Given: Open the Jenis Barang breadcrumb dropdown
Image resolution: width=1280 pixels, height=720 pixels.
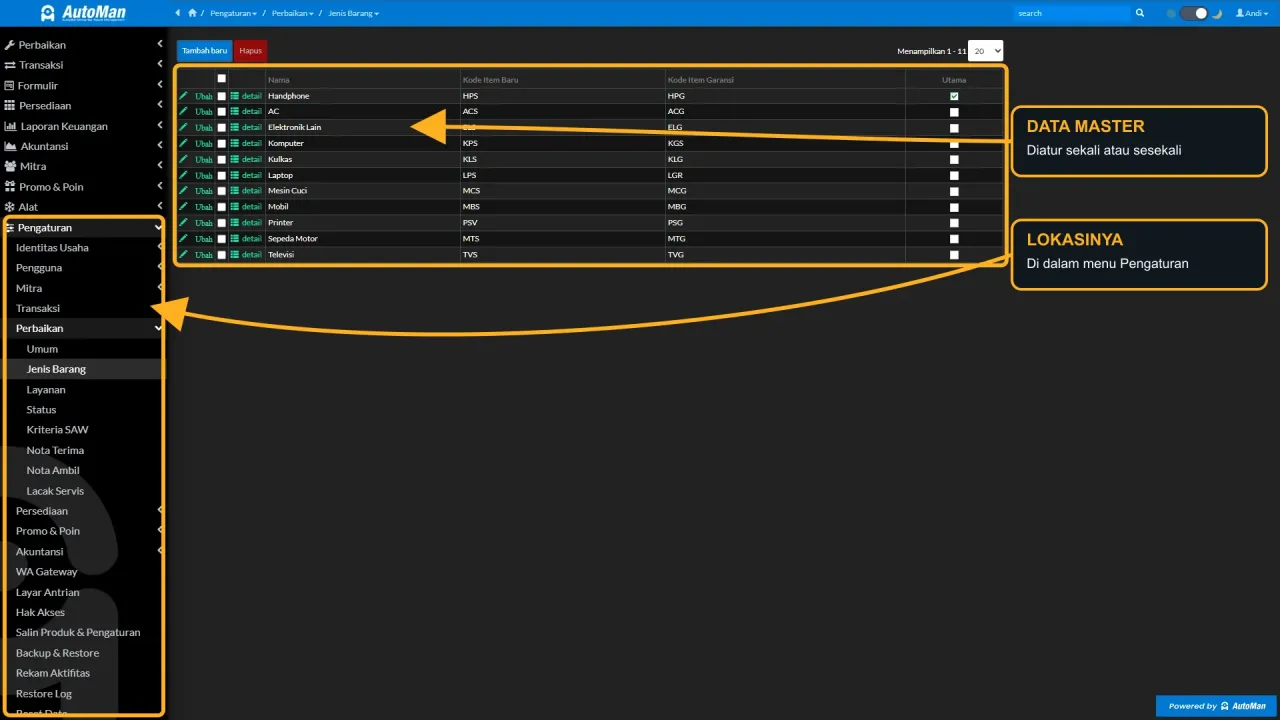Looking at the screenshot, I should pyautogui.click(x=354, y=13).
